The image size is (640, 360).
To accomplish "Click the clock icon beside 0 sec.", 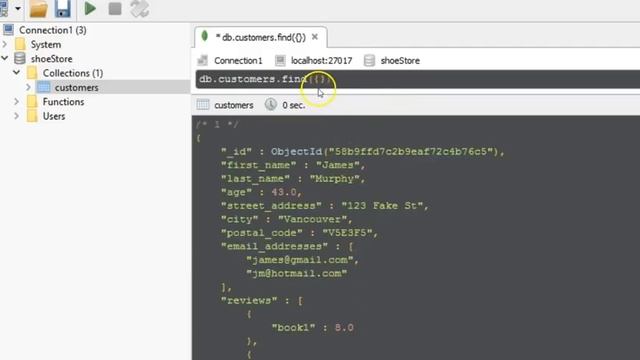I will click(271, 104).
